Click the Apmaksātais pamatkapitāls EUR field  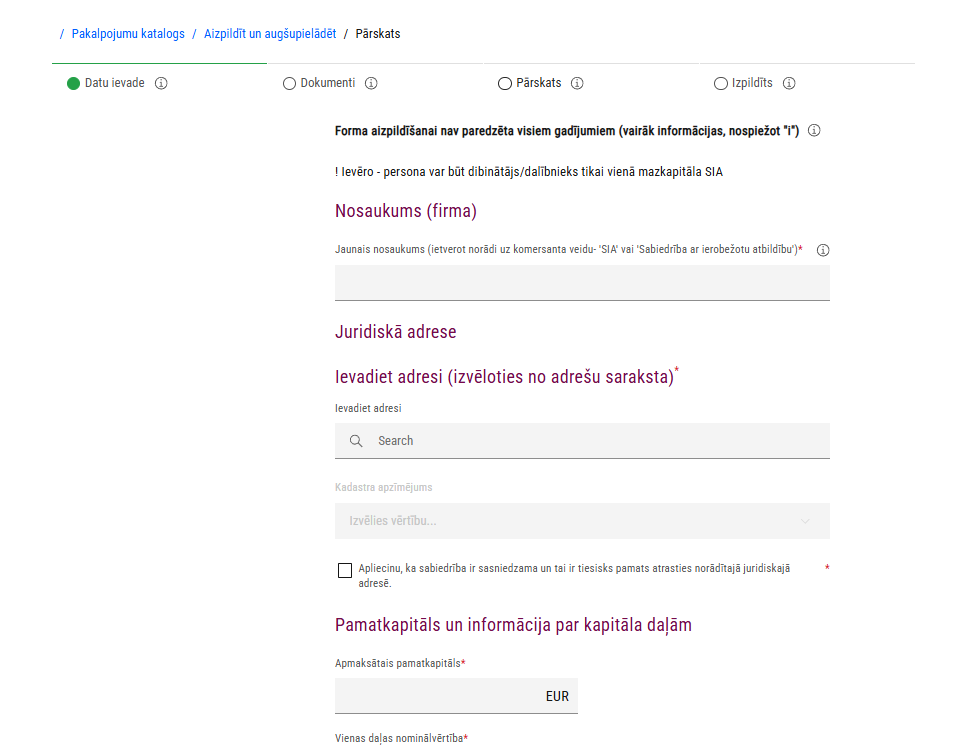(440, 696)
